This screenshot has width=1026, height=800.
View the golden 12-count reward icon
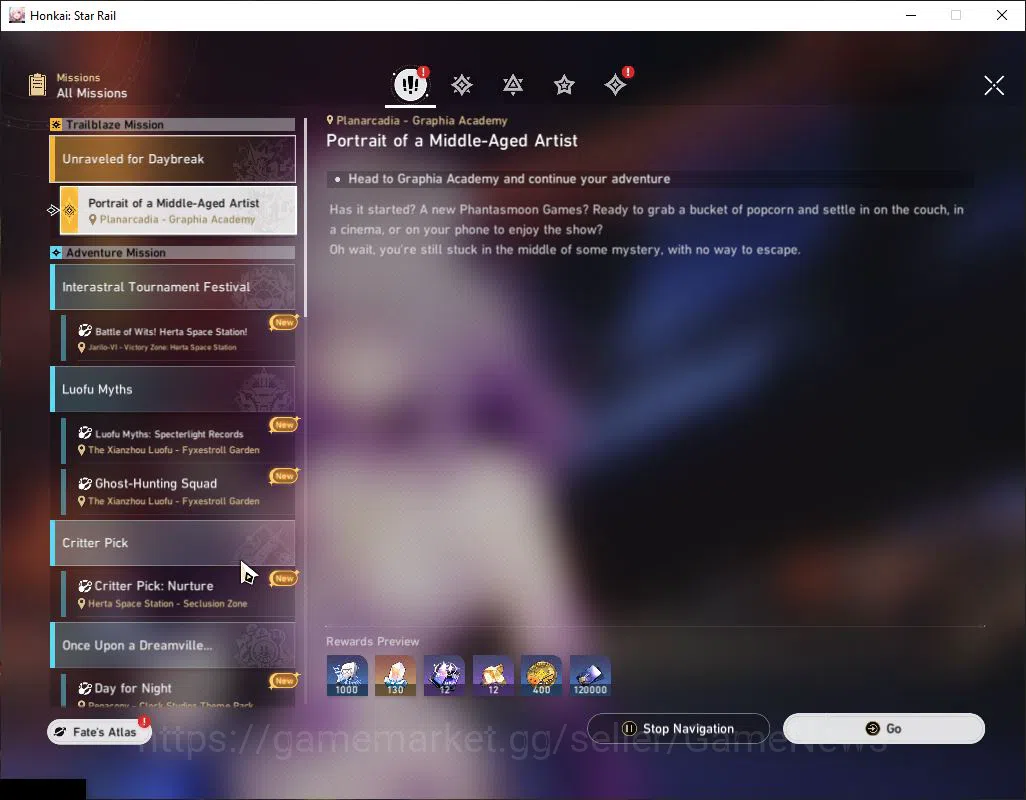point(493,675)
